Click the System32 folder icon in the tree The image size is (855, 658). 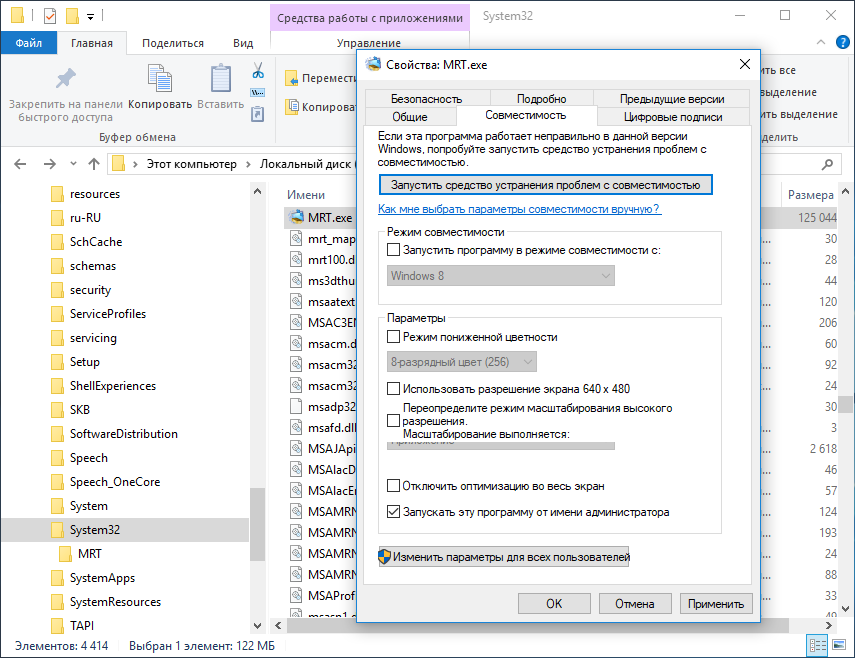coord(57,529)
